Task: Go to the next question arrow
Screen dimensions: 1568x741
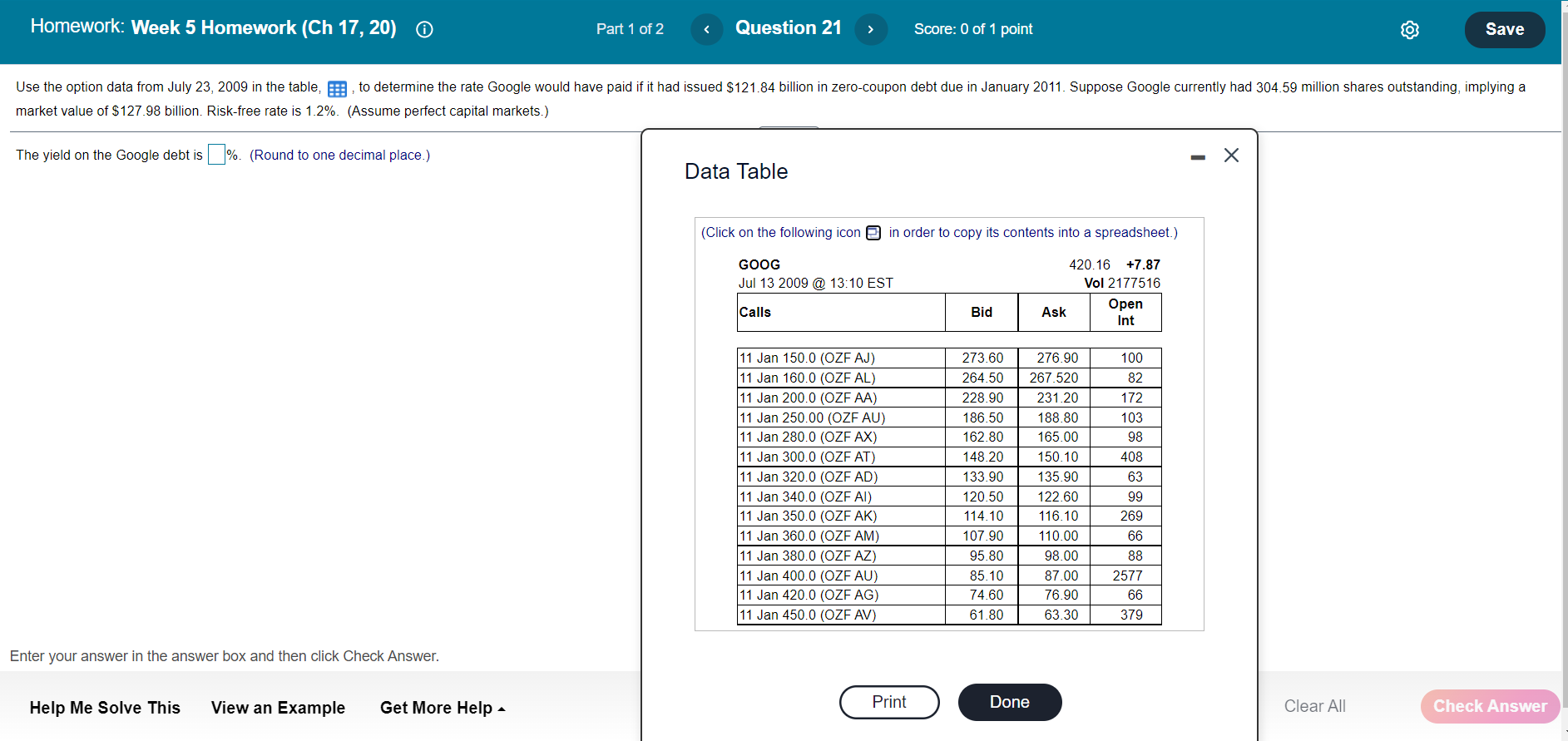Action: (871, 30)
